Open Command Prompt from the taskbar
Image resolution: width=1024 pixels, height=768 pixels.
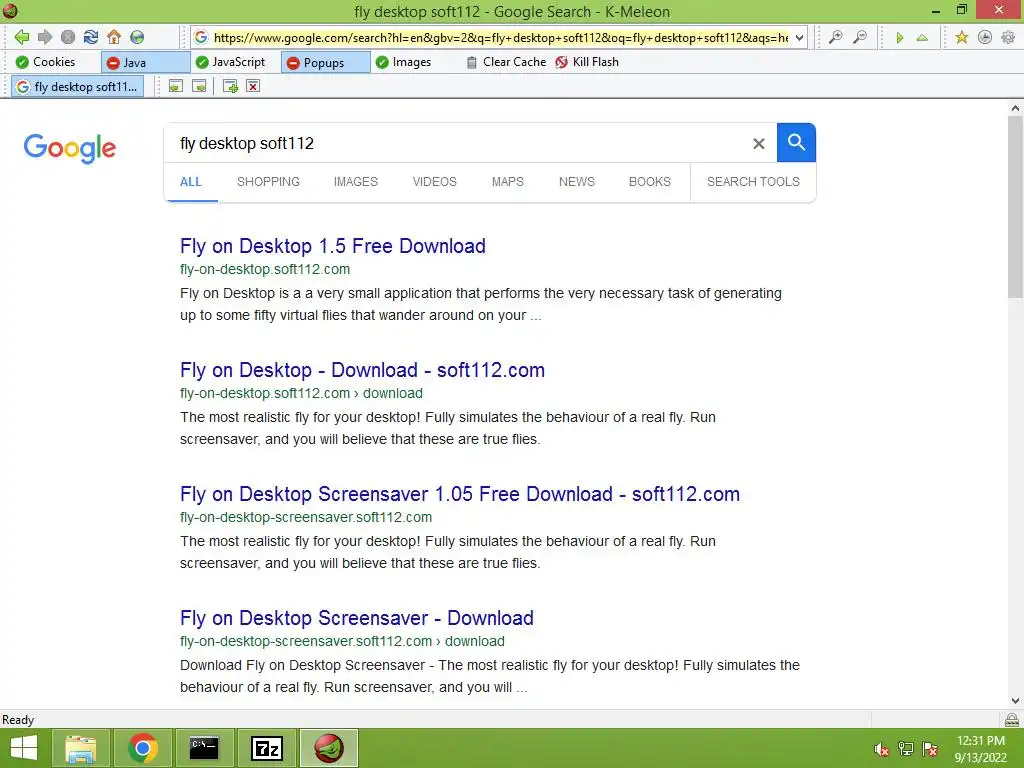point(204,748)
